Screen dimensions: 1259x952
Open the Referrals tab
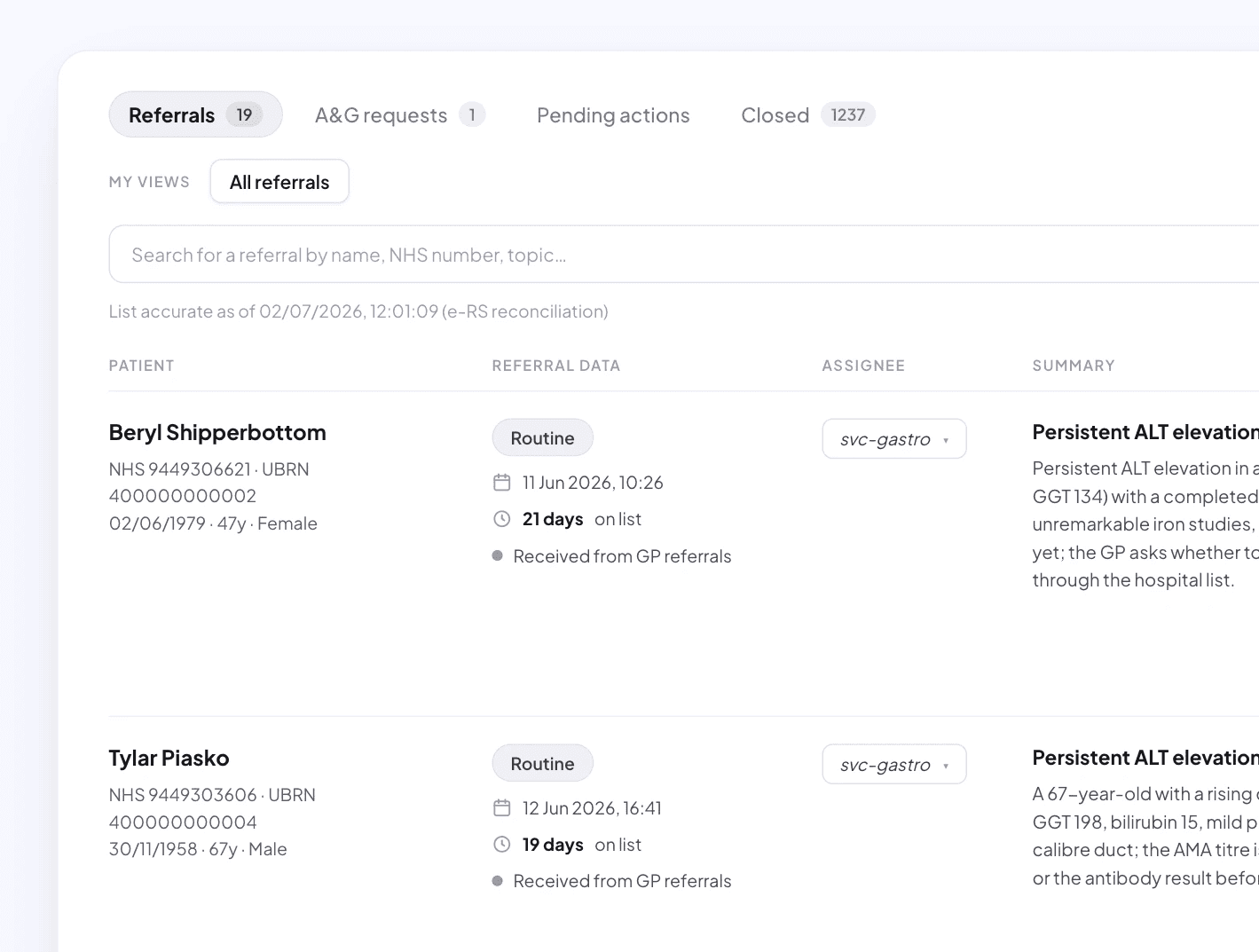click(195, 114)
